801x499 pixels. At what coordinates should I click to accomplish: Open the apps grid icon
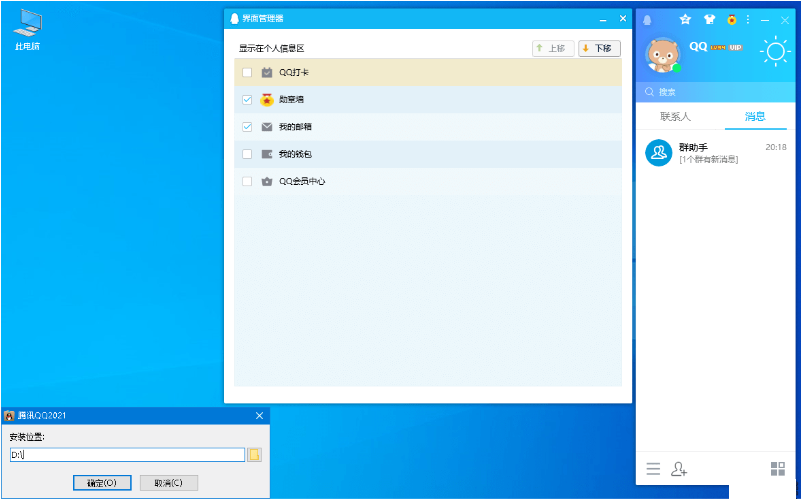[x=778, y=468]
